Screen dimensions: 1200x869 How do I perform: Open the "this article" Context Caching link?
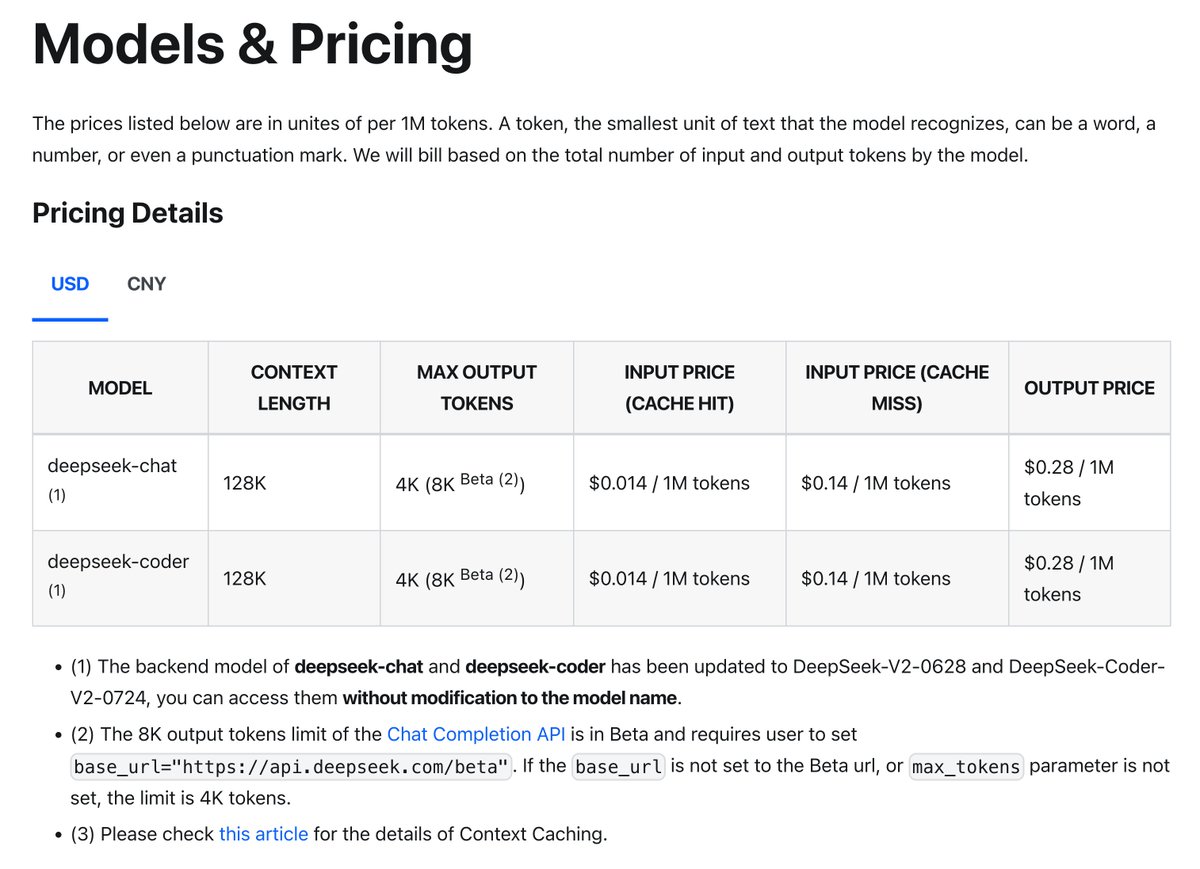pyautogui.click(x=264, y=833)
